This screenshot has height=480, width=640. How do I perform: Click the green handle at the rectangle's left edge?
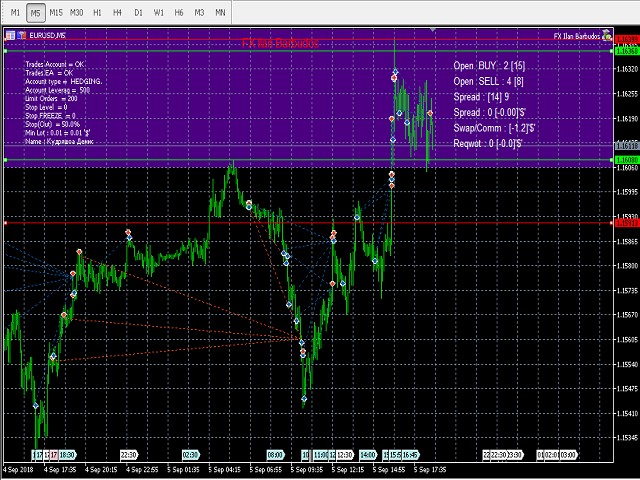pyautogui.click(x=5, y=160)
